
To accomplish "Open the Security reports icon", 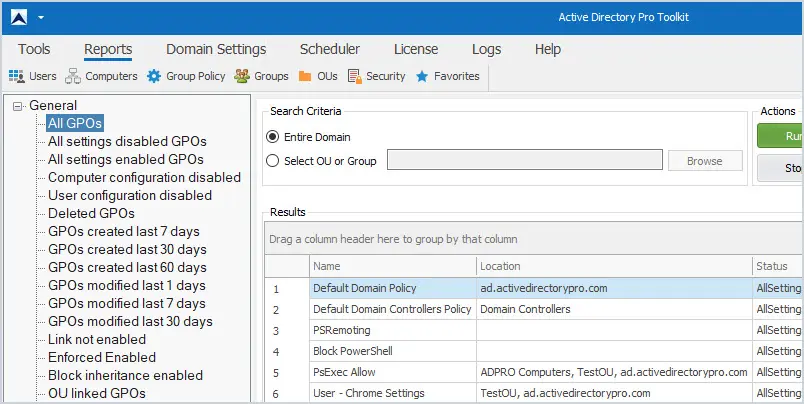I will [x=355, y=76].
